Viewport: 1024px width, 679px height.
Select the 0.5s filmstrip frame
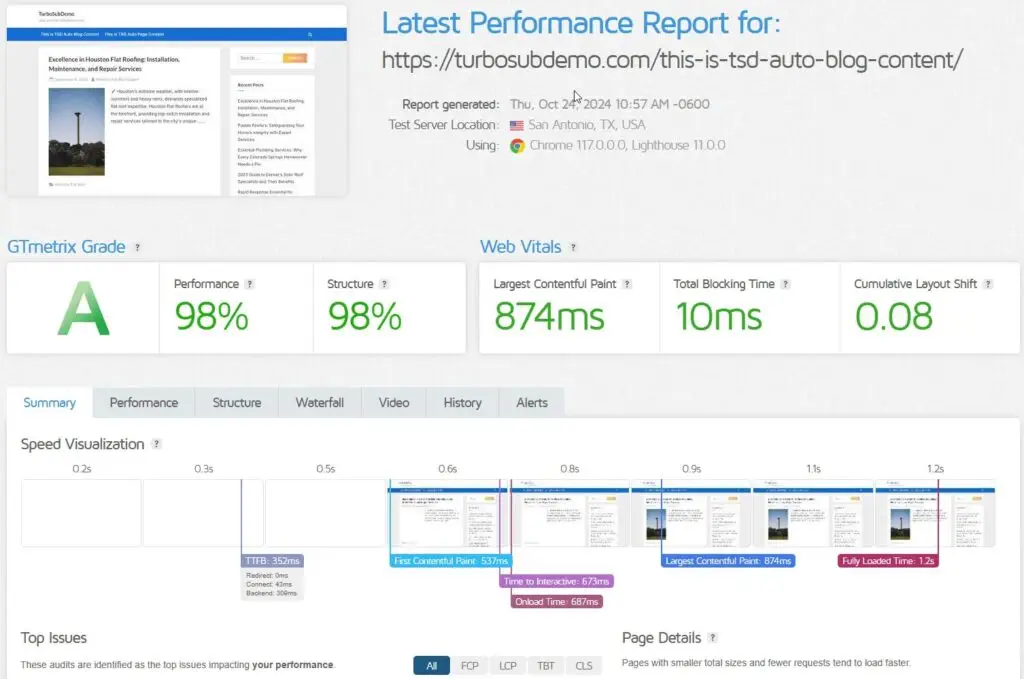click(325, 513)
